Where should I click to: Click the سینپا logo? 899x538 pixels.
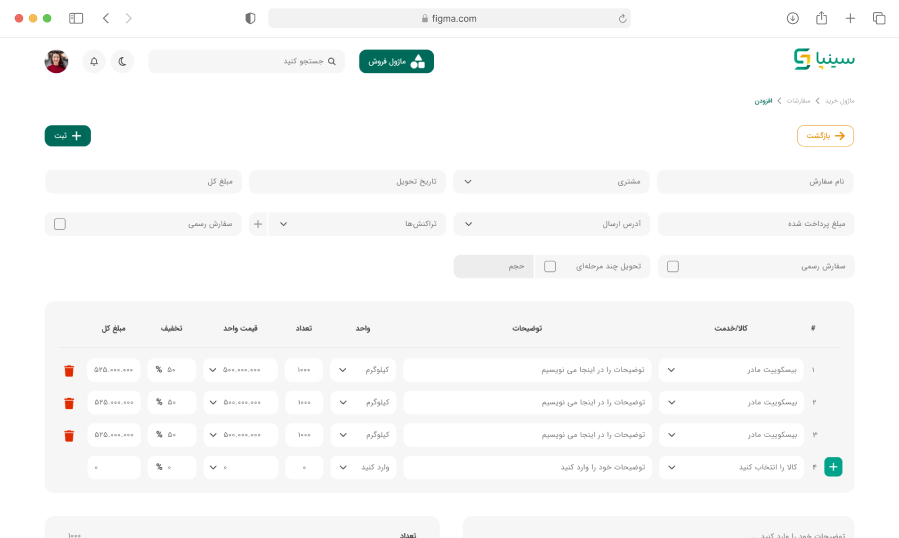(824, 60)
